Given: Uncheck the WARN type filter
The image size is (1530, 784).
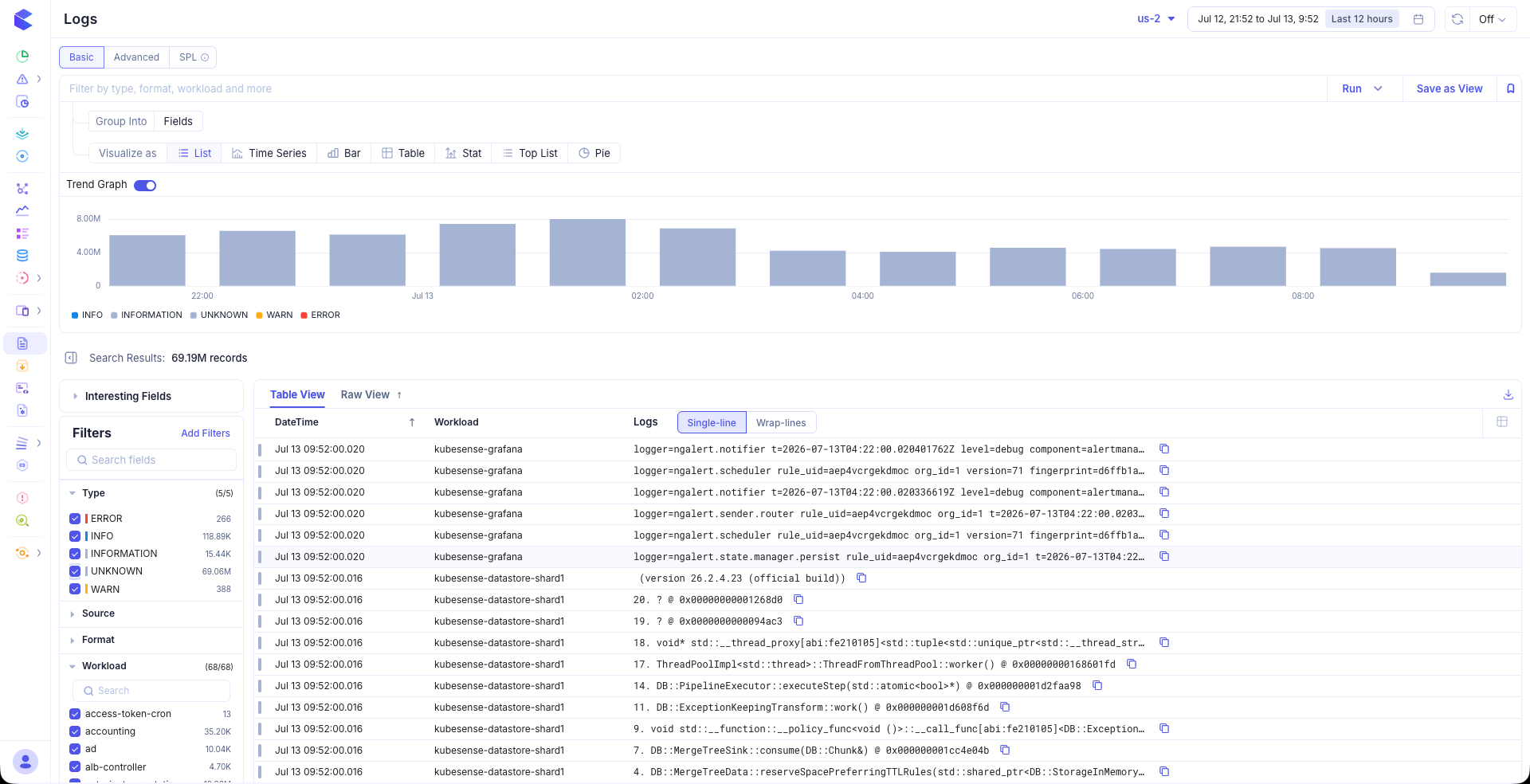Looking at the screenshot, I should pos(75,589).
